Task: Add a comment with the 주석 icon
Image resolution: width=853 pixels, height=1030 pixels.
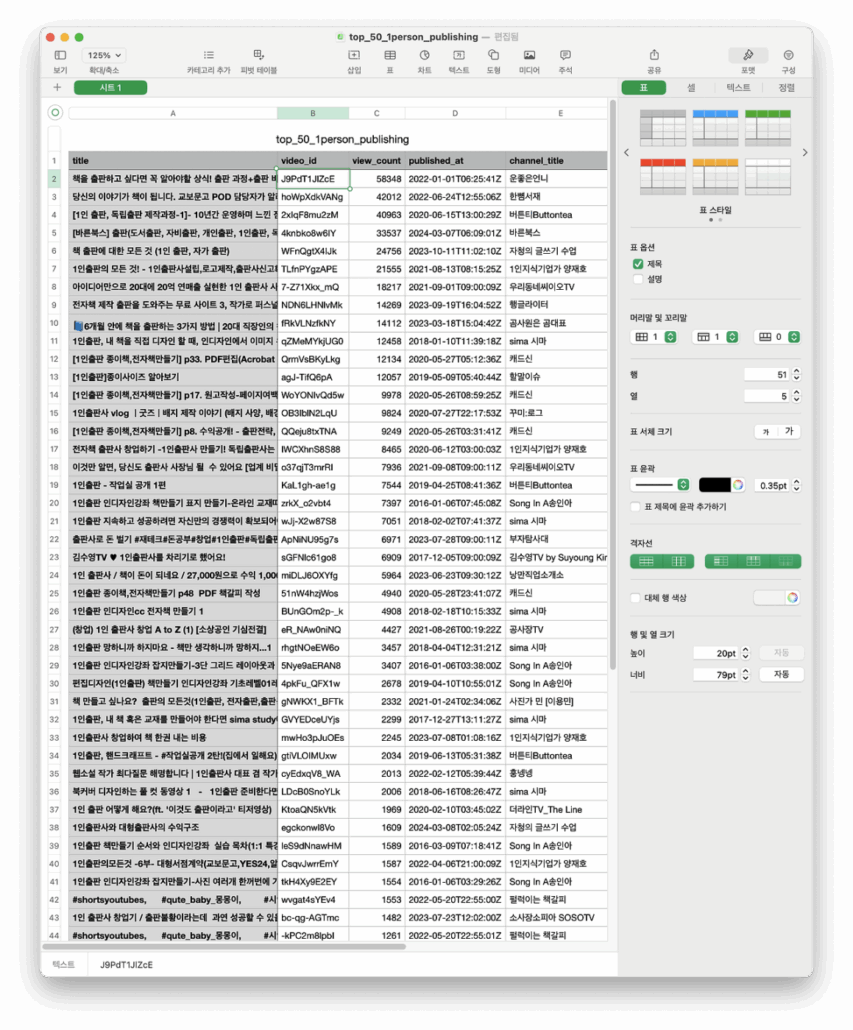Action: (565, 55)
